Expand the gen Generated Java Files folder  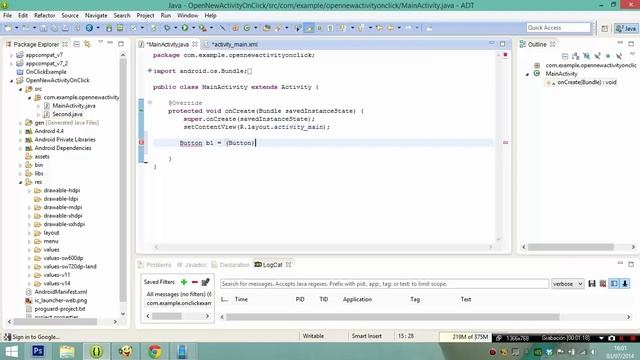[20, 122]
